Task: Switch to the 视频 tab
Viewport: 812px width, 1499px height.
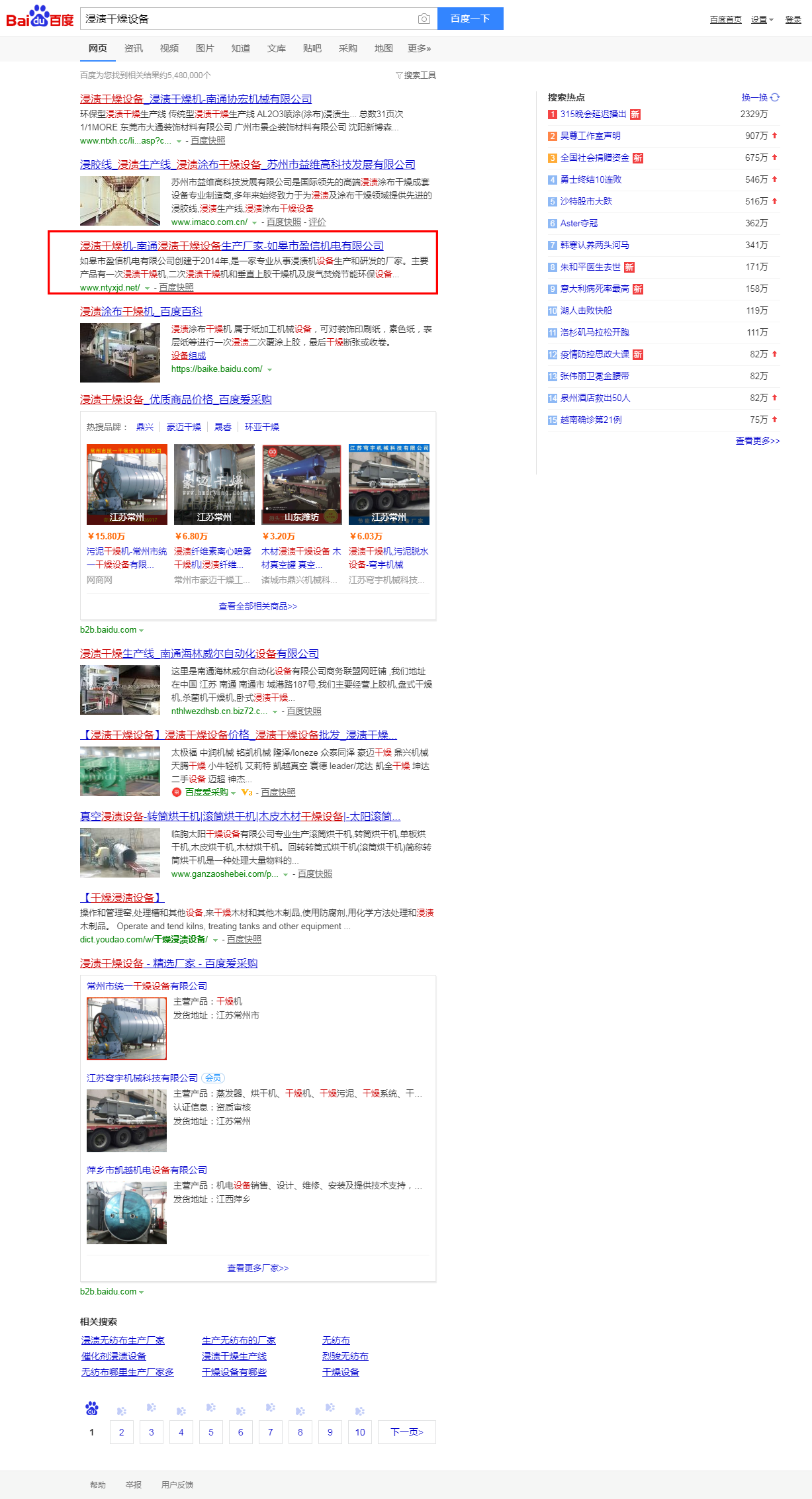Action: tap(169, 48)
